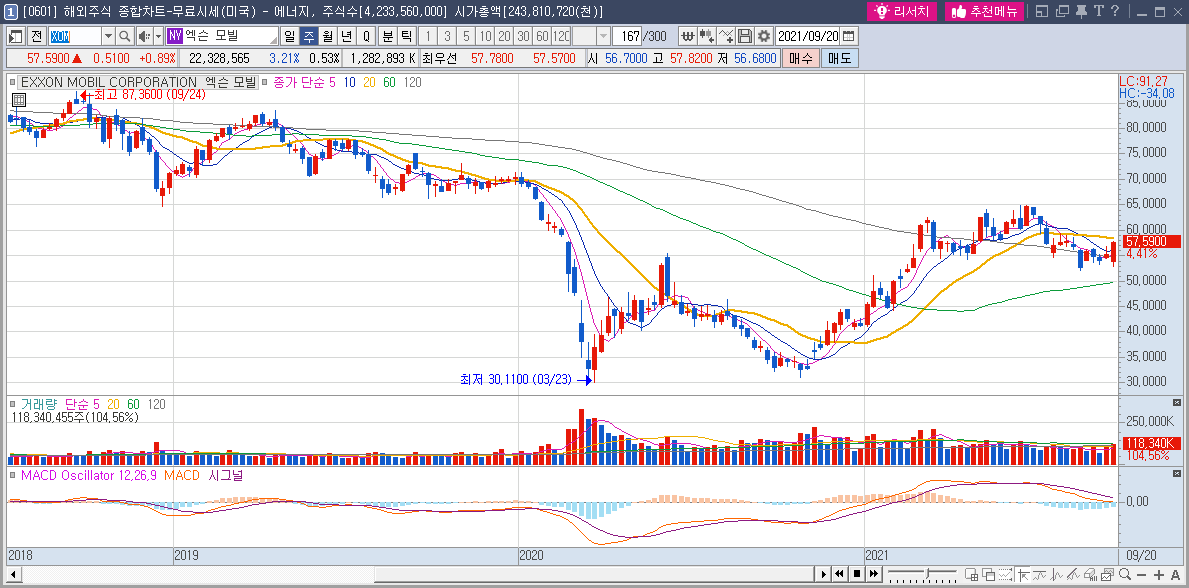Select the crosshair cursor tool icon
The image size is (1189, 588).
[x=1024, y=574]
